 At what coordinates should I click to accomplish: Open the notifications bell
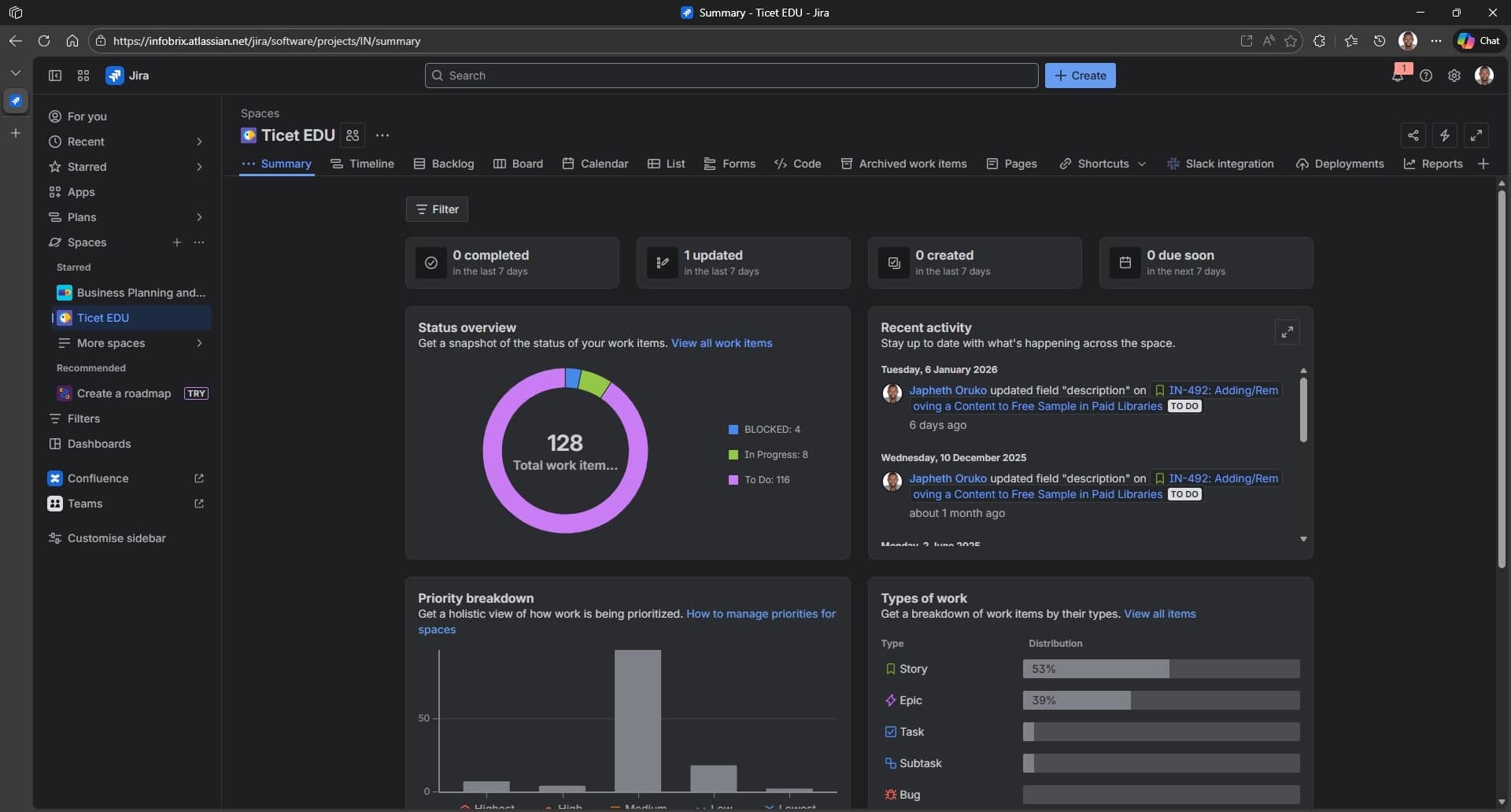pyautogui.click(x=1398, y=76)
